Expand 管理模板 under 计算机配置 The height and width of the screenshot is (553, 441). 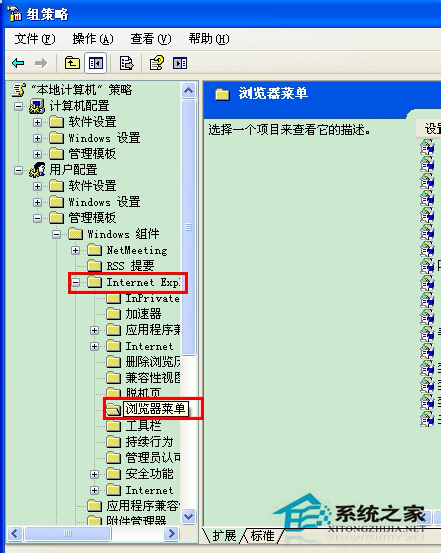(37, 154)
